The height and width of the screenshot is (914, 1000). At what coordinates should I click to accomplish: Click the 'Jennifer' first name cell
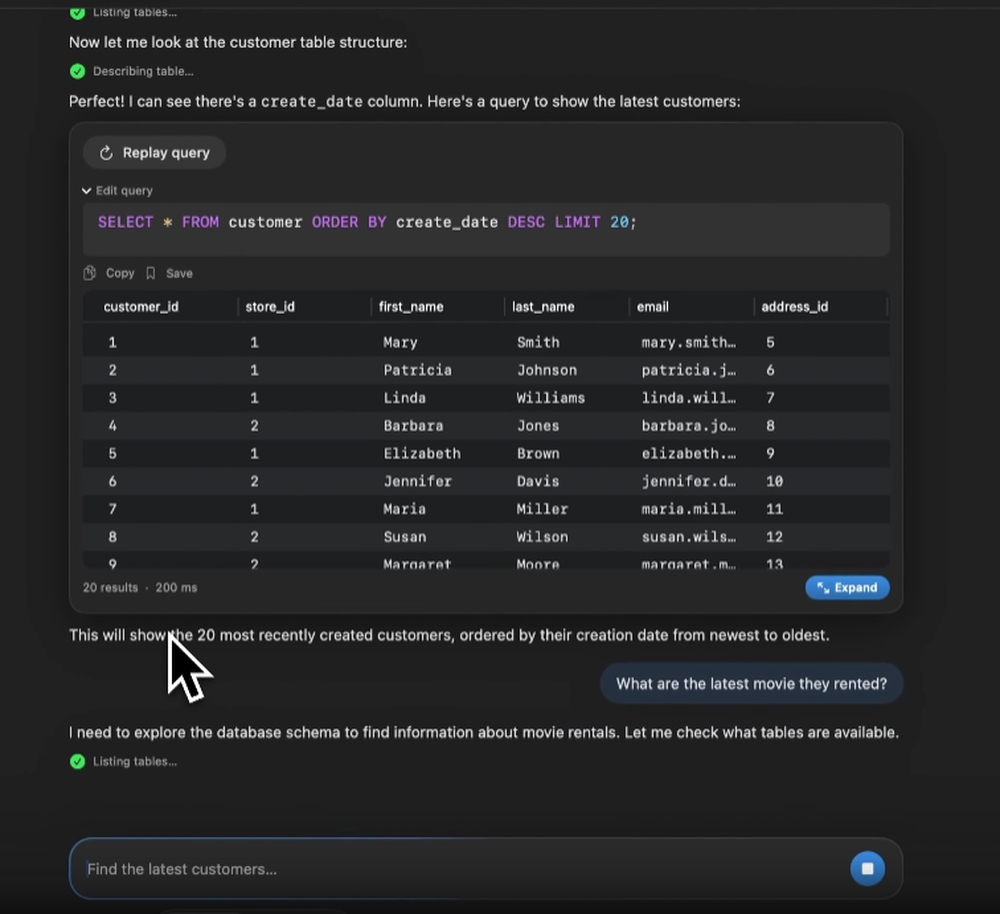coord(417,481)
